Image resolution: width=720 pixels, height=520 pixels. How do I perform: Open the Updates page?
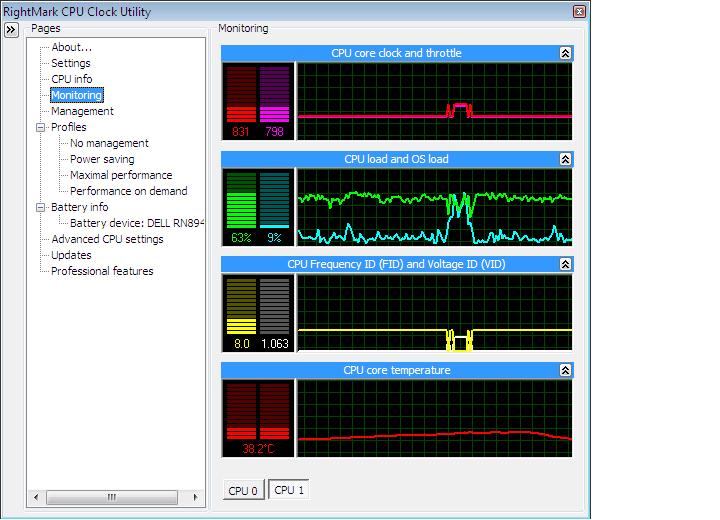click(x=71, y=255)
